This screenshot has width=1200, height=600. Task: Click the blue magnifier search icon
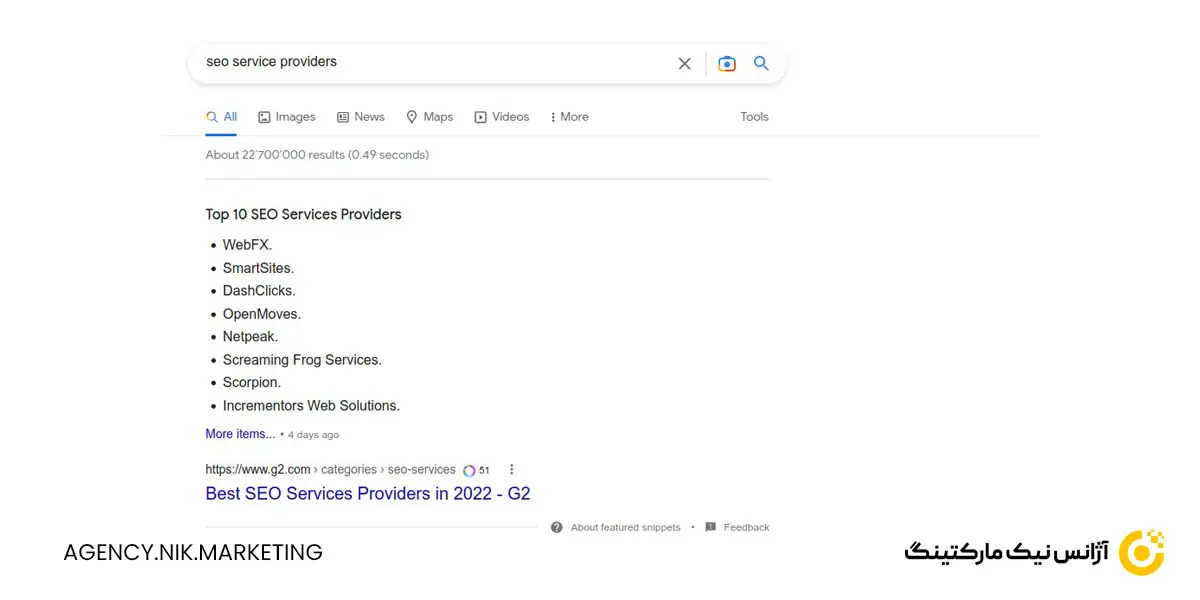click(761, 63)
